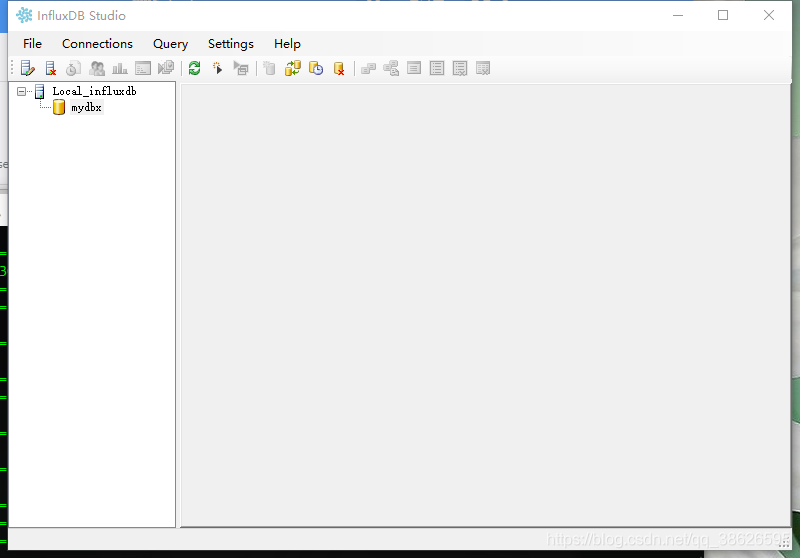Click the greyed create database cylinder icon

pyautogui.click(x=269, y=68)
